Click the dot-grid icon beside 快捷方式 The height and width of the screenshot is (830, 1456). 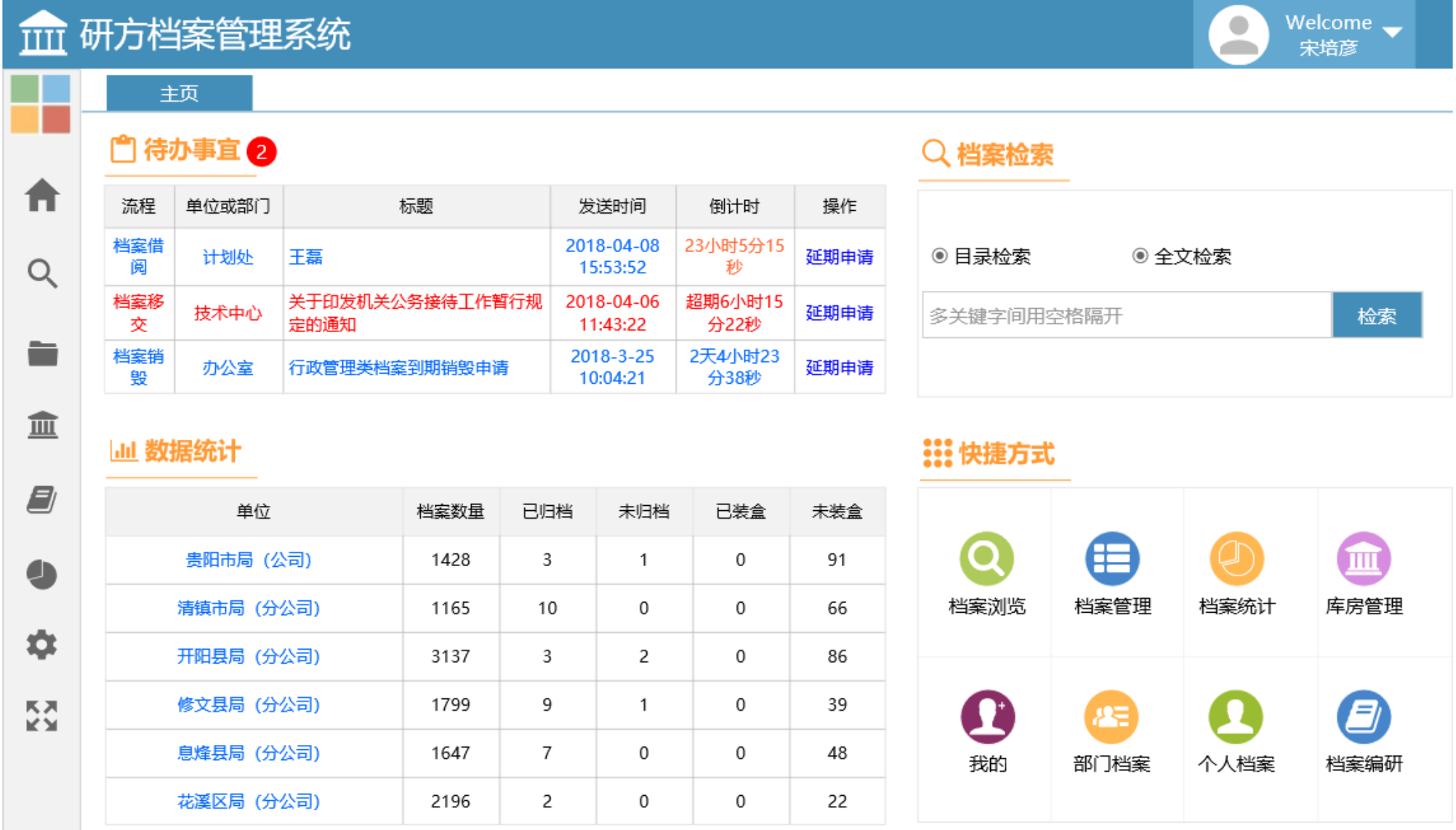click(x=937, y=453)
